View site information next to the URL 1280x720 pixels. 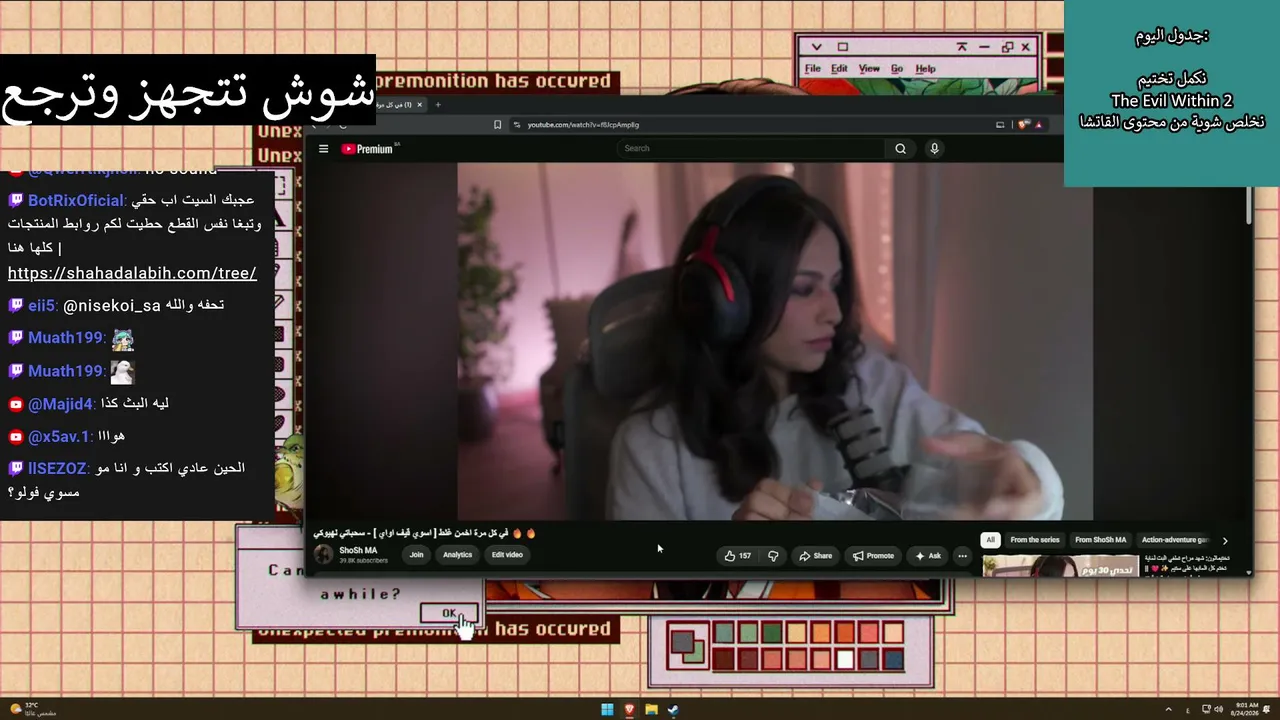pos(517,125)
